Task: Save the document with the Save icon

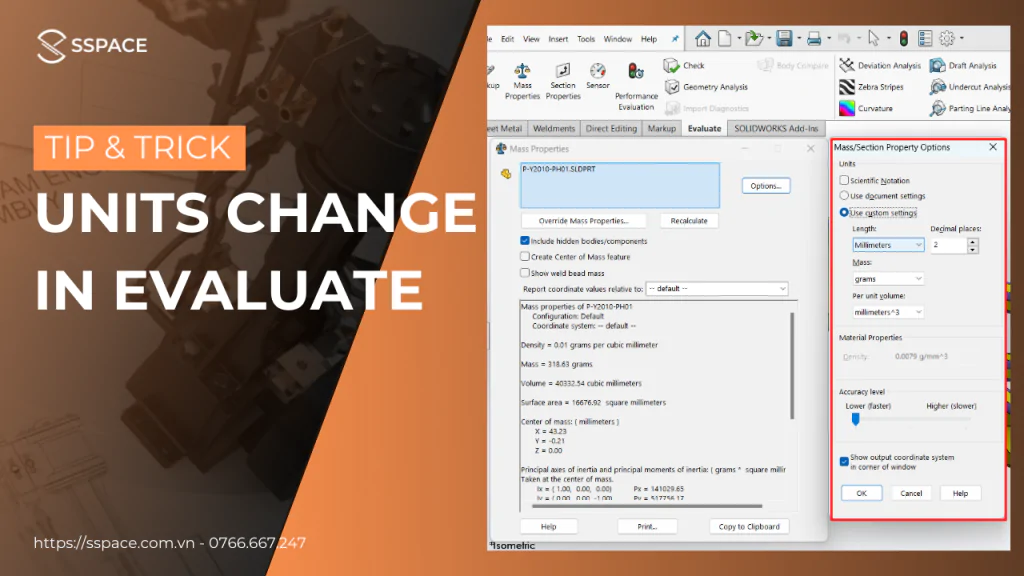Action: coord(784,39)
